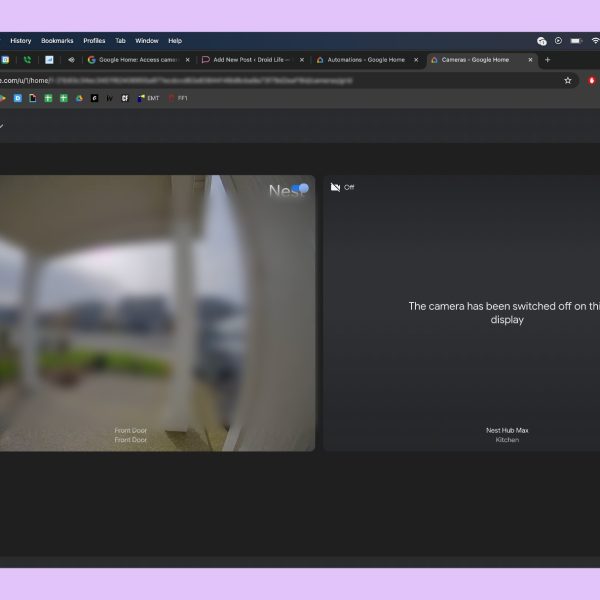
Task: Open a new browser tab with plus
Action: (x=547, y=60)
